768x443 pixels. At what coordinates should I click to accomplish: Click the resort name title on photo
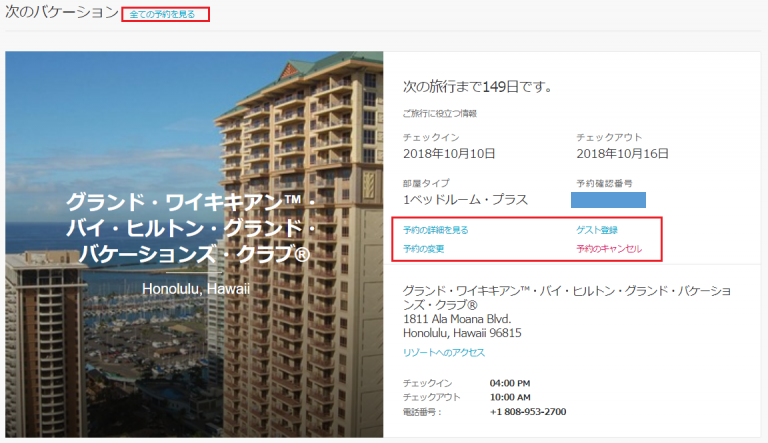point(191,228)
